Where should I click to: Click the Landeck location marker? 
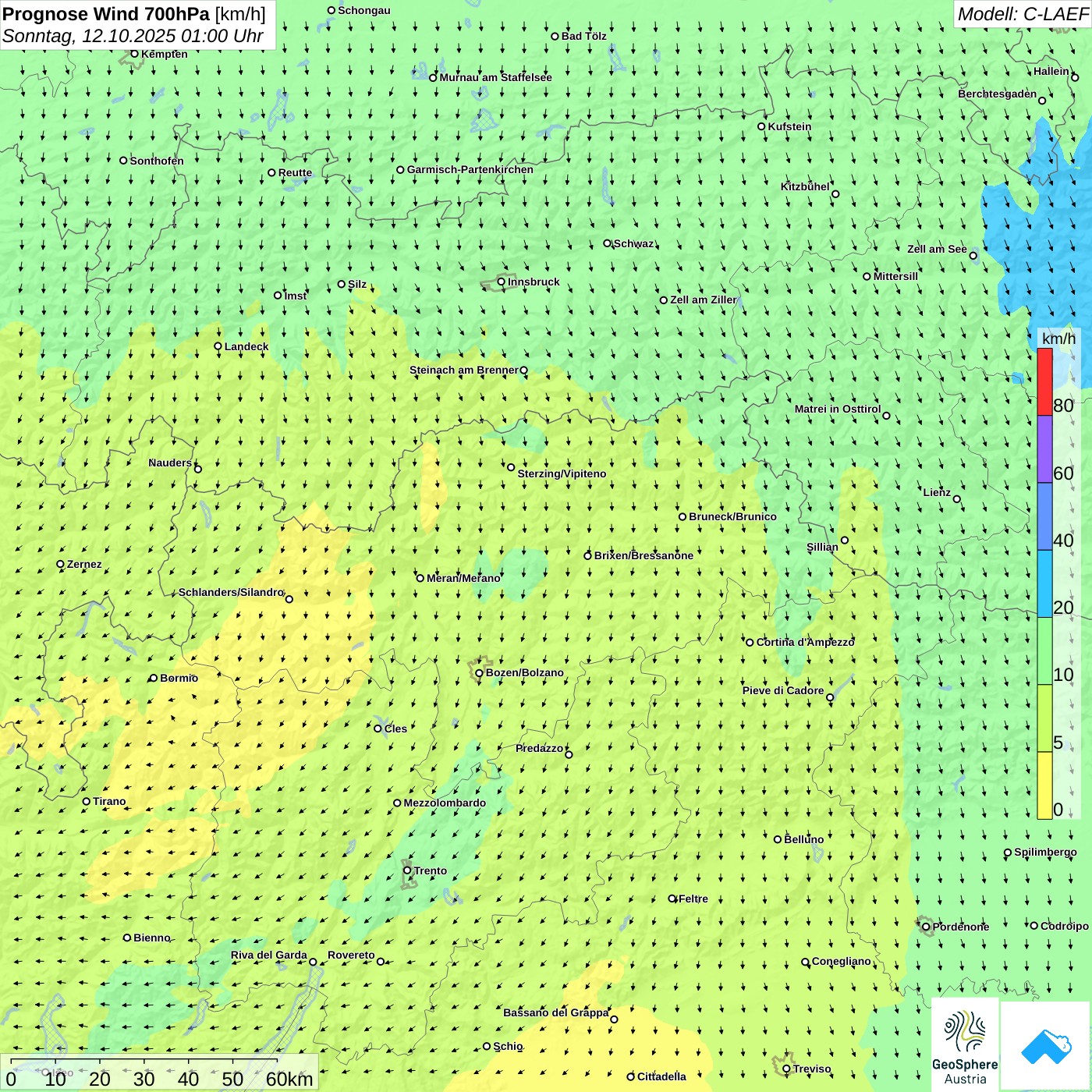pyautogui.click(x=218, y=346)
